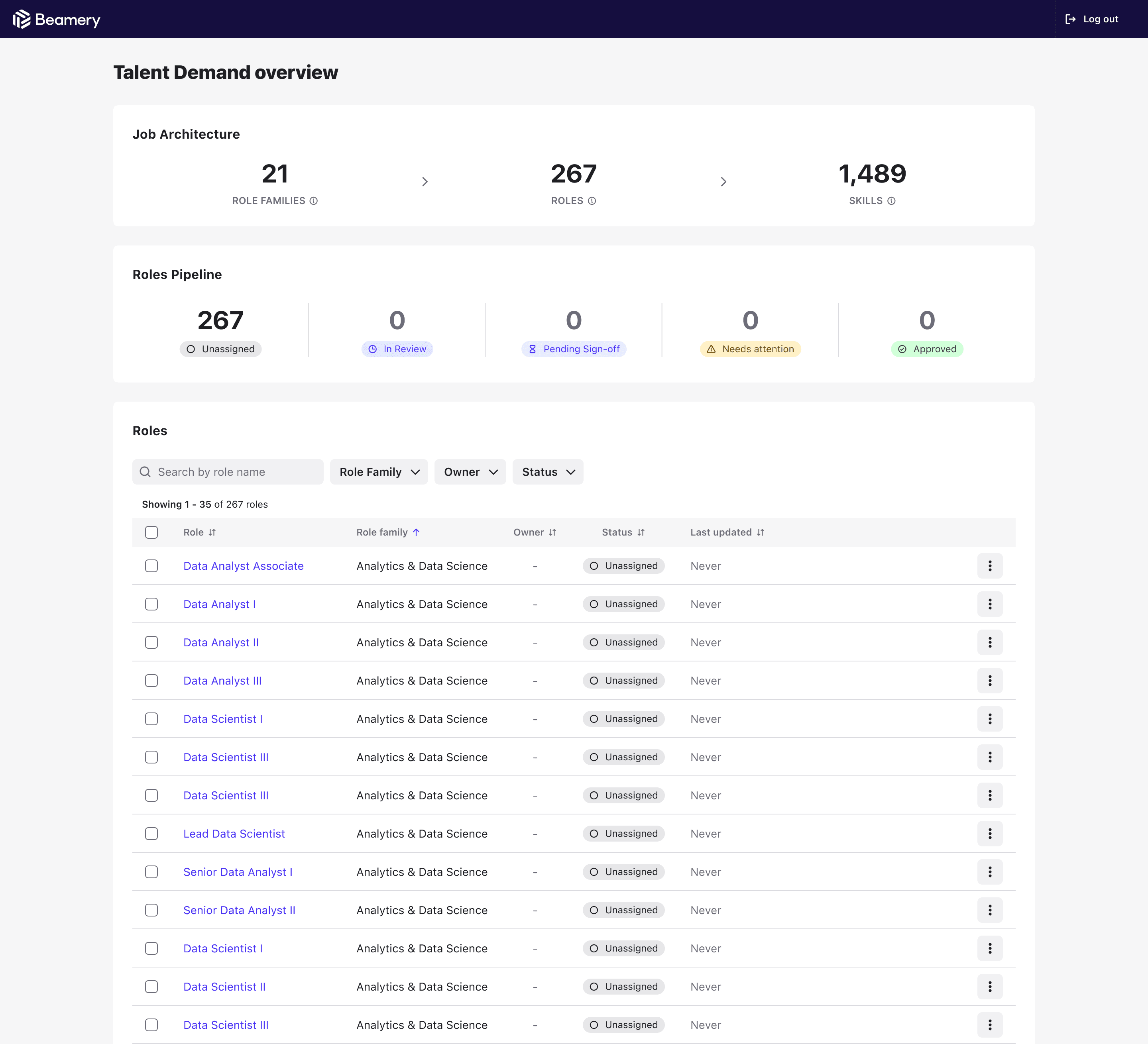1148x1044 pixels.
Task: Open three-dot menu for Lead Data Scientist
Action: click(989, 833)
